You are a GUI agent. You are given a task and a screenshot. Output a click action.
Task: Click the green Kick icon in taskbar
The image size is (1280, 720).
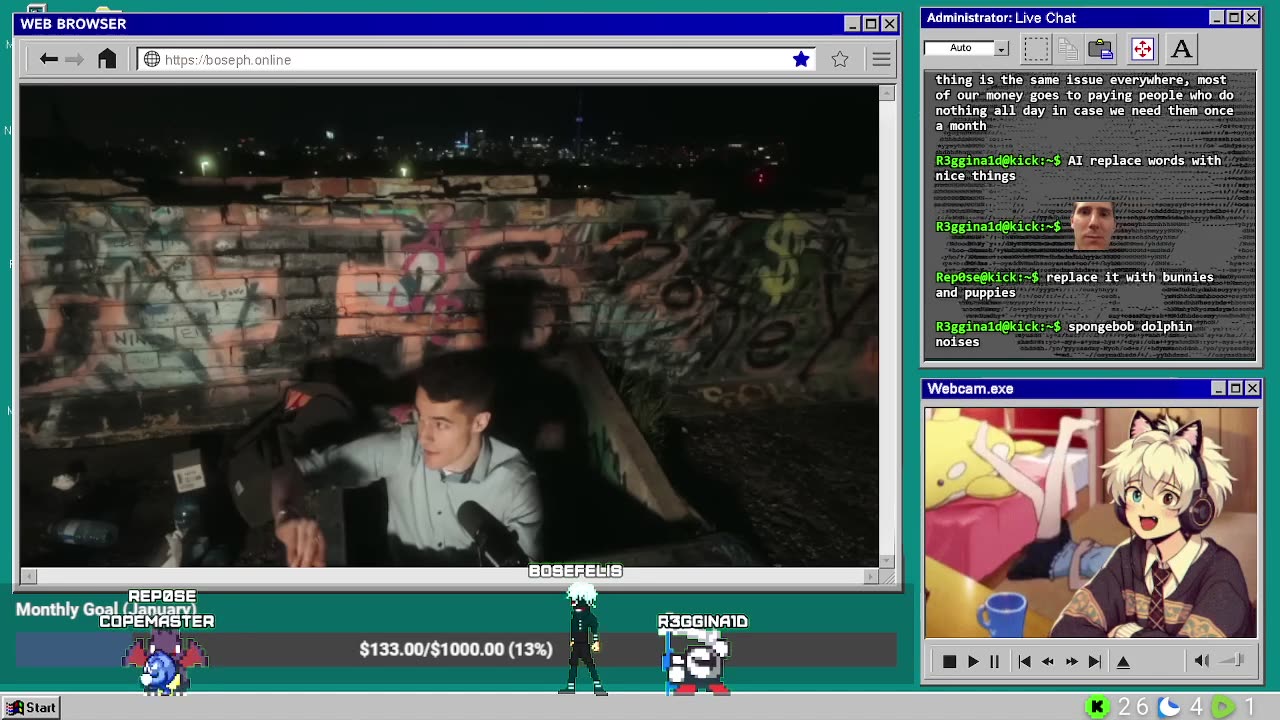tap(1097, 707)
